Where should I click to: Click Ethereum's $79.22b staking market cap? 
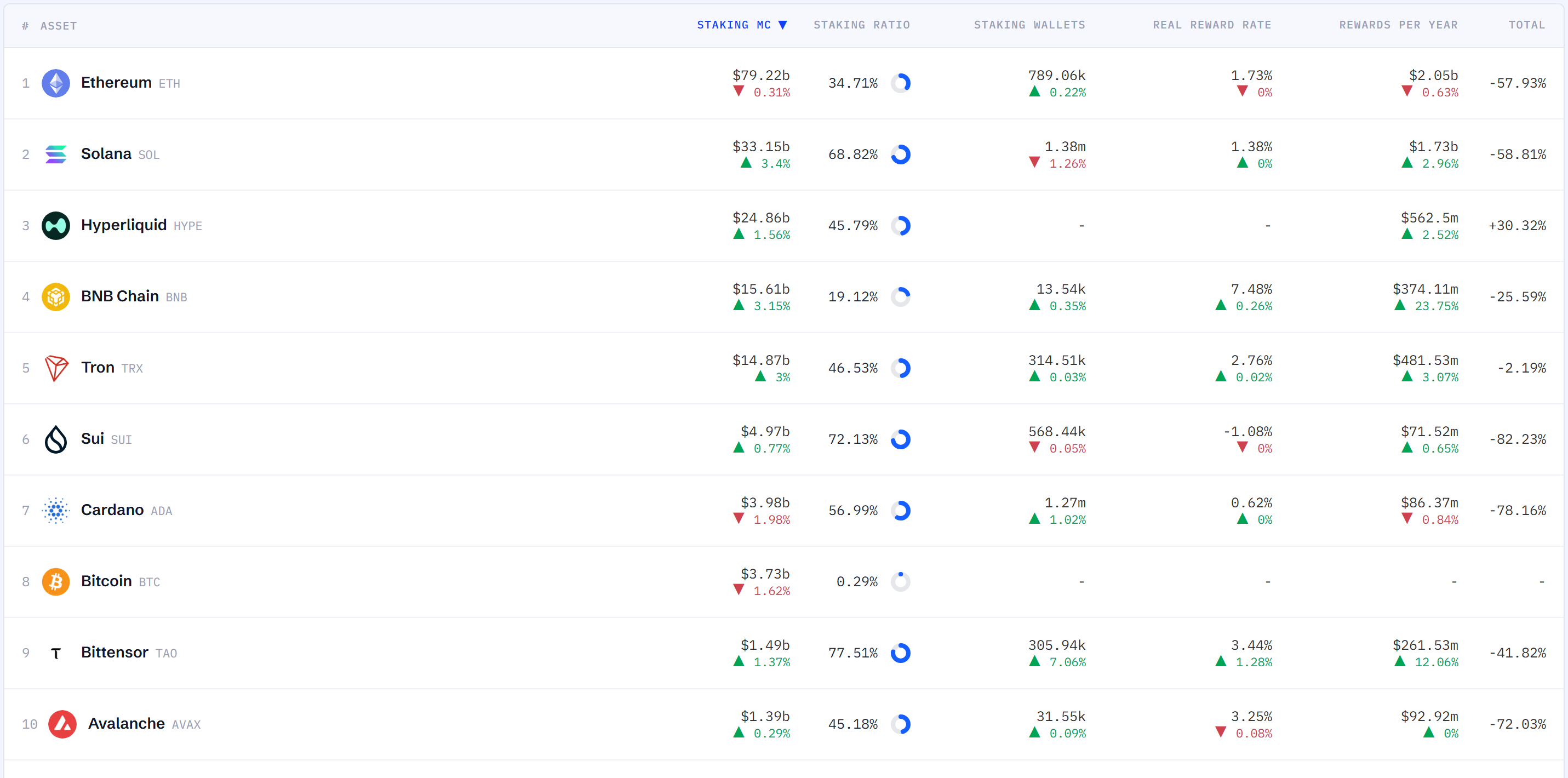[x=761, y=75]
